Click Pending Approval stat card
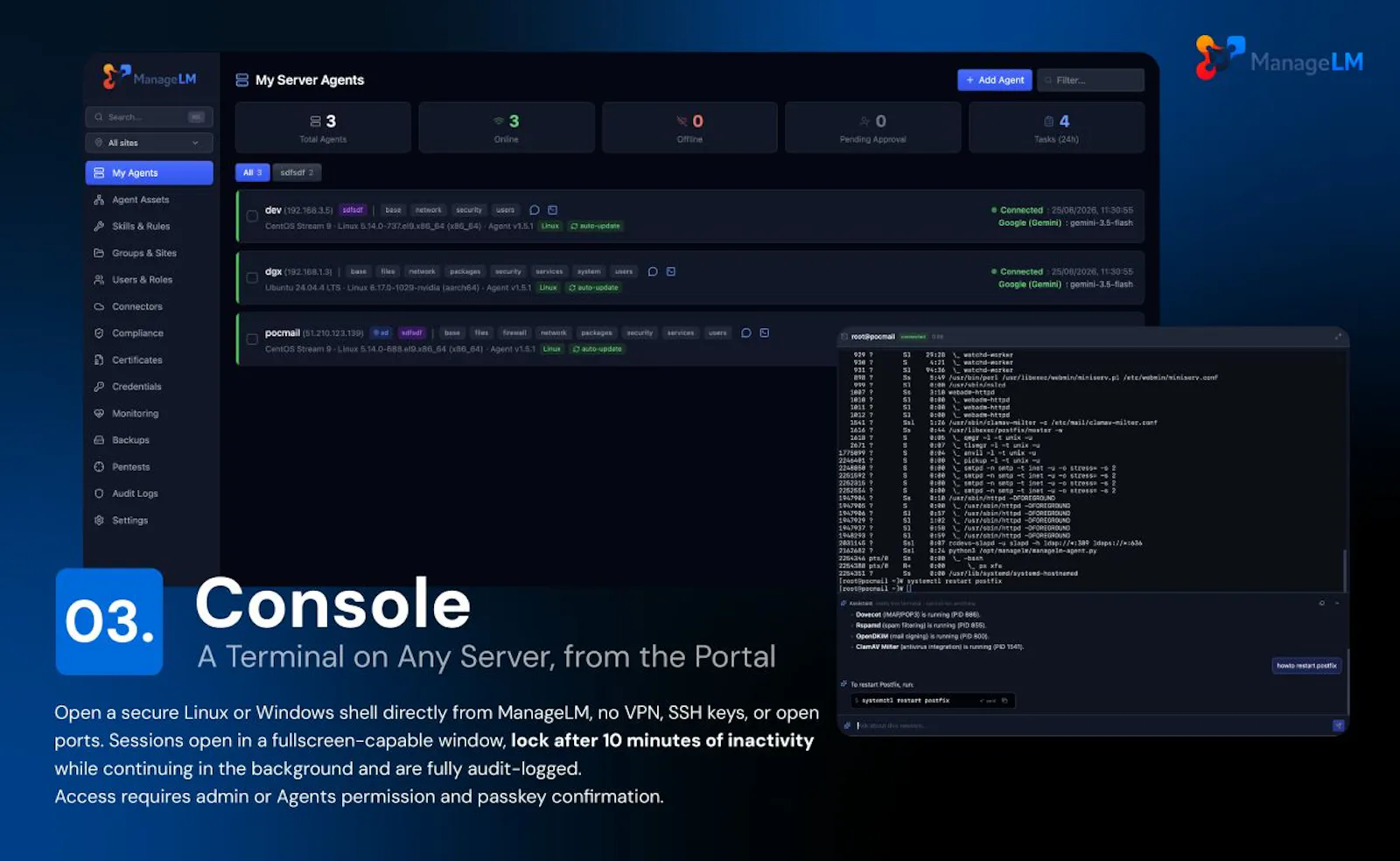Screen dimensions: 1400x861 tap(873, 128)
